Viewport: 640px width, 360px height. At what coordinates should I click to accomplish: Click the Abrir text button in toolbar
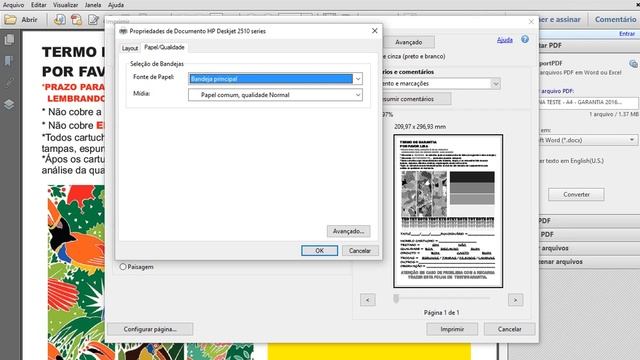(x=29, y=19)
